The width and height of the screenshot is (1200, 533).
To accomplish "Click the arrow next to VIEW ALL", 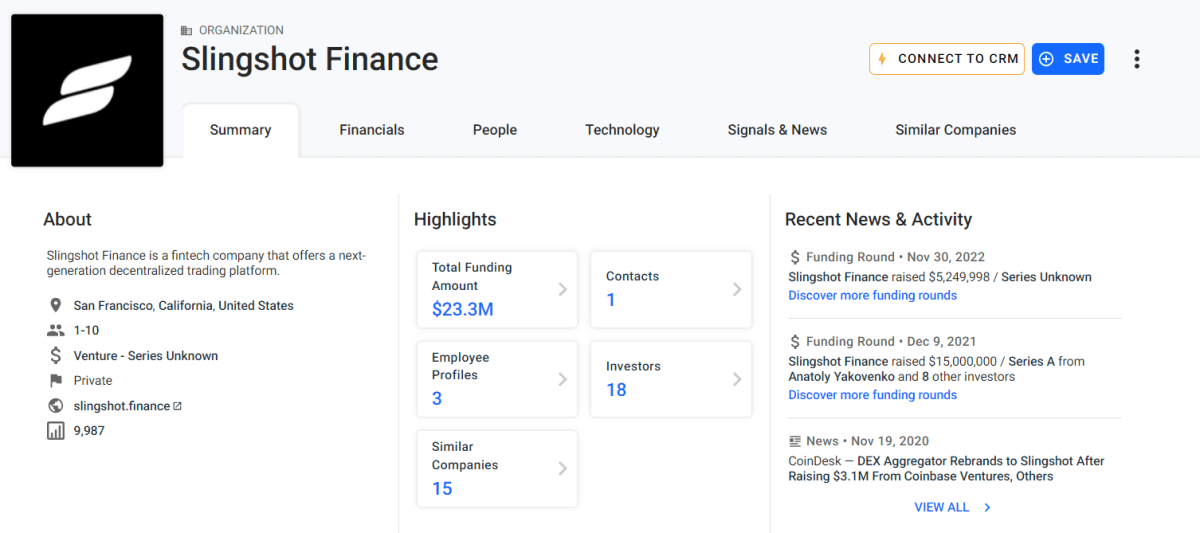I will [987, 507].
